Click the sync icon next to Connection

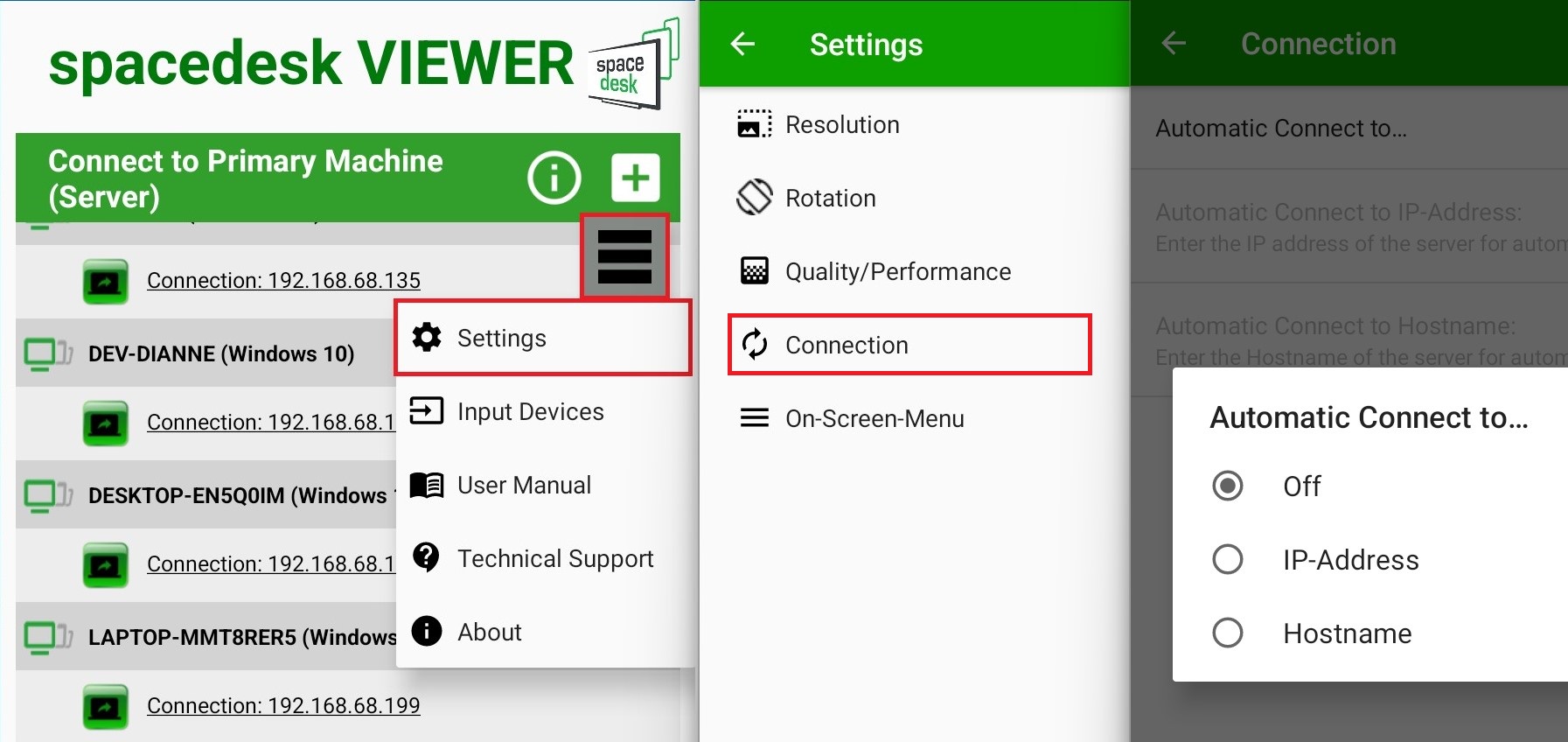[x=755, y=345]
